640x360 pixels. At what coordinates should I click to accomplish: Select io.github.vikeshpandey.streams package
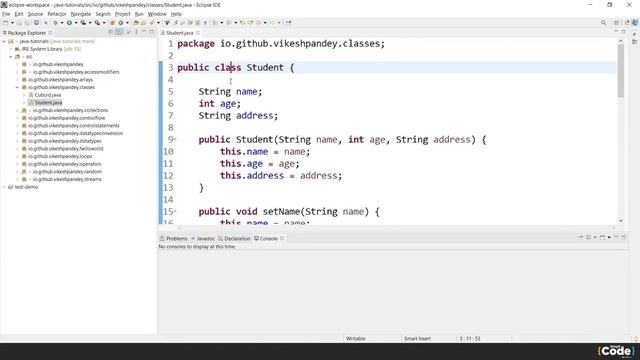(x=67, y=179)
